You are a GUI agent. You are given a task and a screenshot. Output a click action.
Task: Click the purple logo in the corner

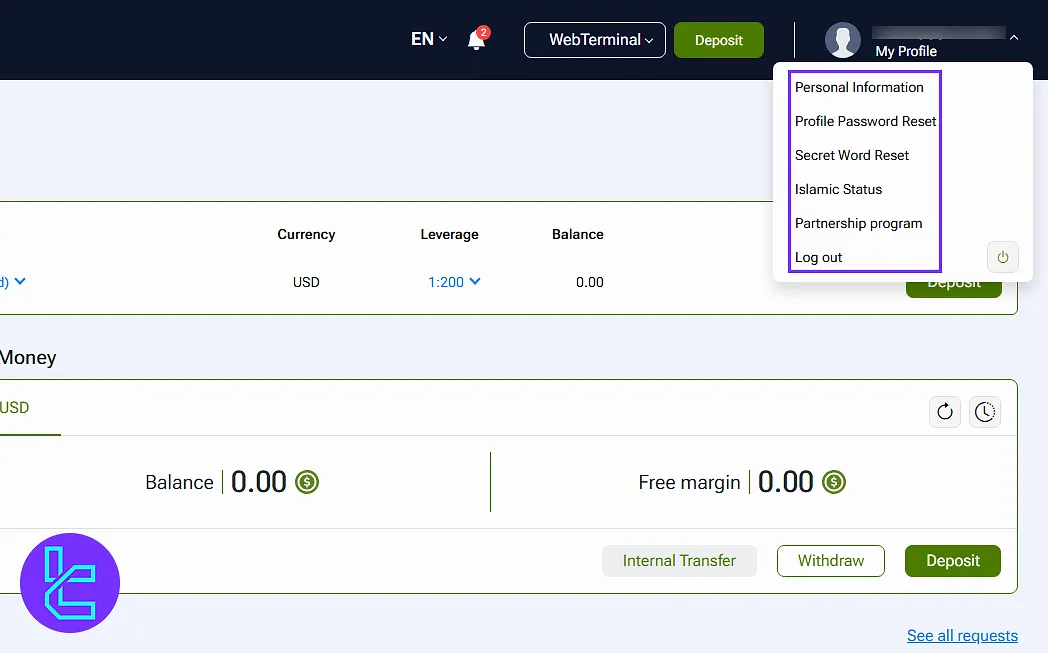click(x=70, y=582)
